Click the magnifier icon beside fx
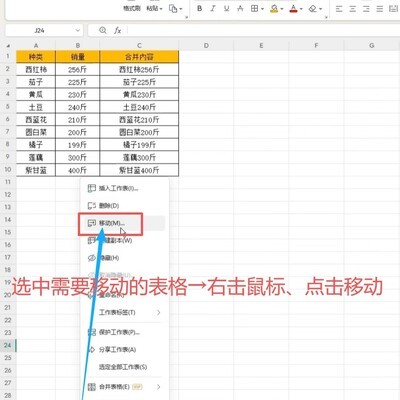The width and height of the screenshot is (400, 400). tap(103, 30)
